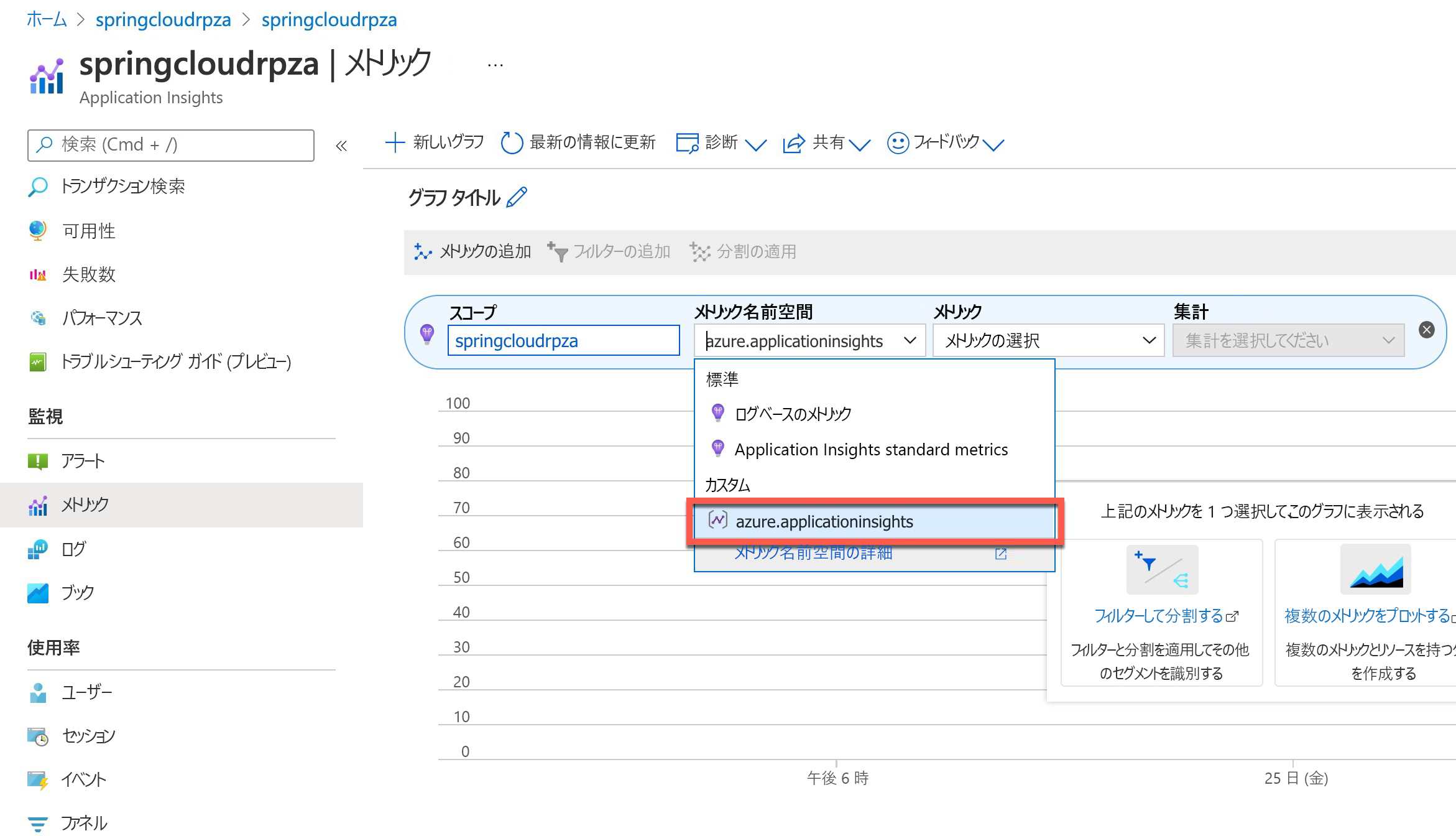Open トランザクション検索 in the sidebar
Viewport: 1456px width, 836px height.
pyautogui.click(x=122, y=186)
